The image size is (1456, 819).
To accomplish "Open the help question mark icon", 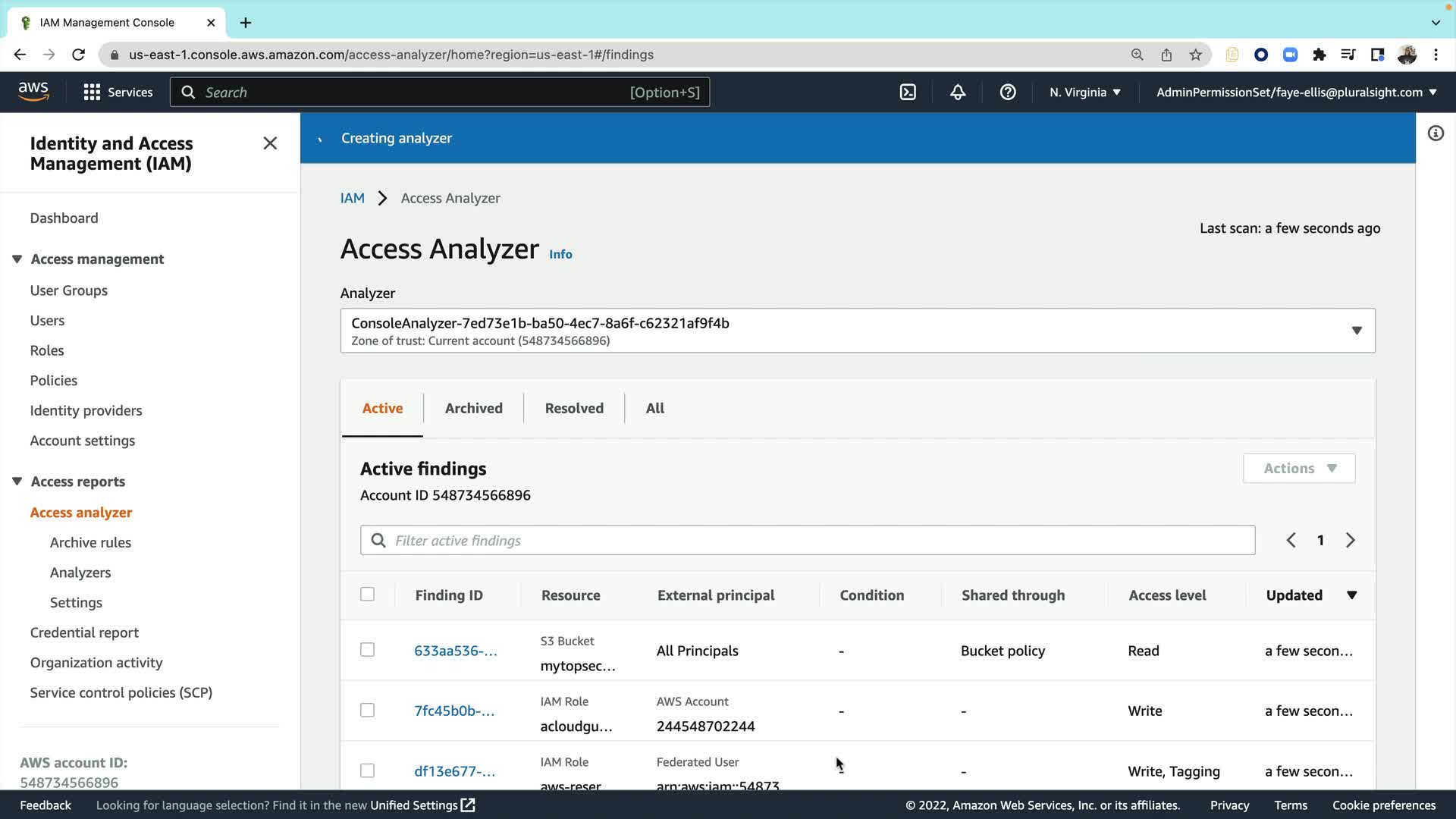I will 1008,93.
